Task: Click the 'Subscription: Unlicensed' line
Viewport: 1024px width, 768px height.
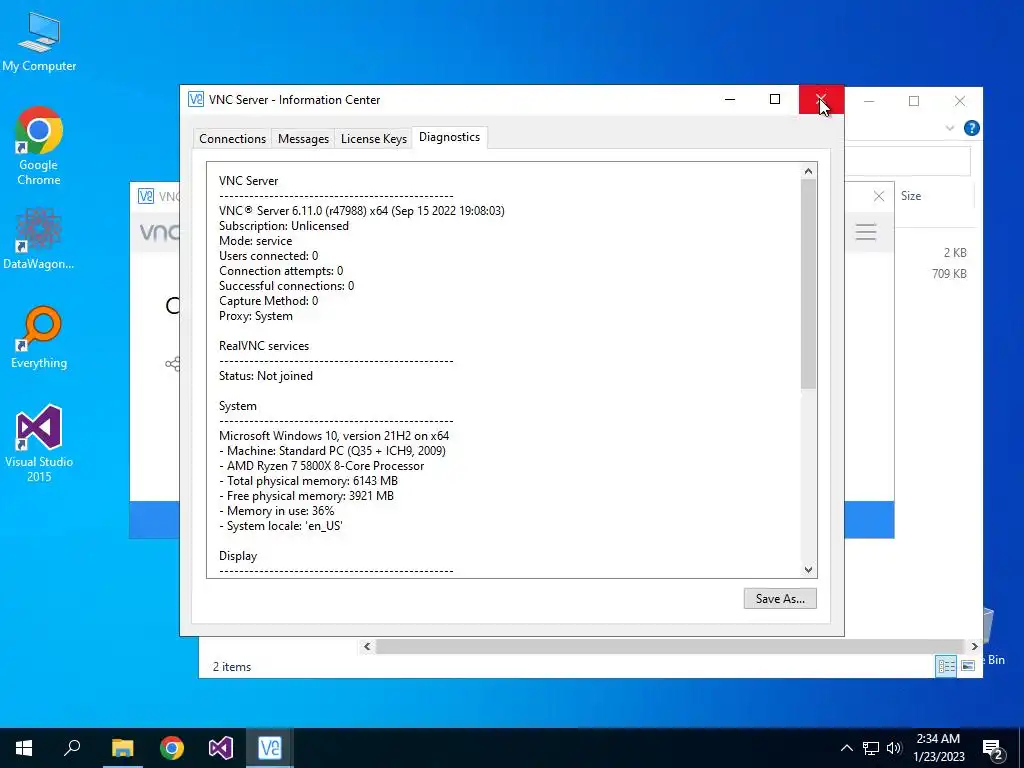Action: [x=283, y=226]
